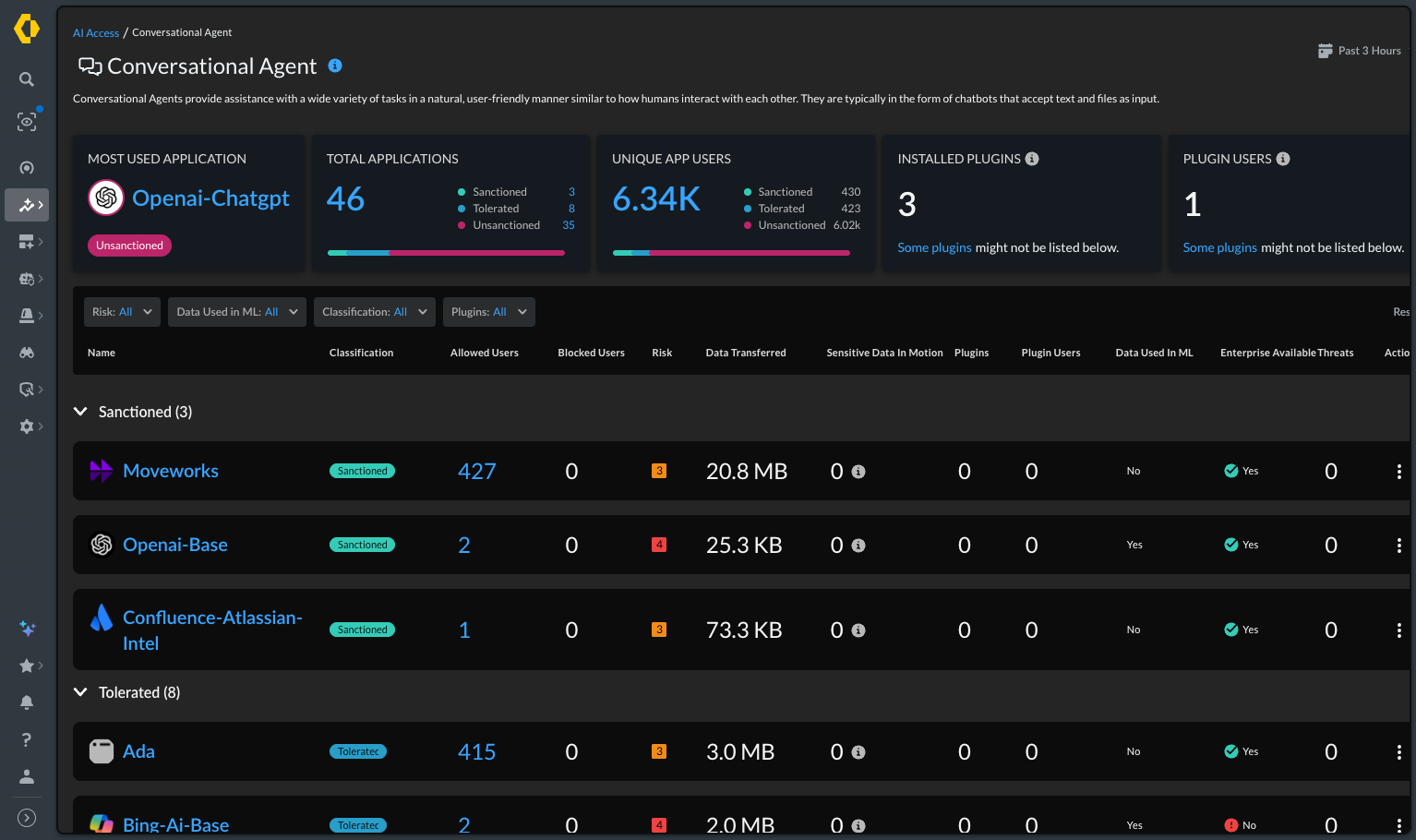Click the Total Applications classification progress bar

point(446,253)
